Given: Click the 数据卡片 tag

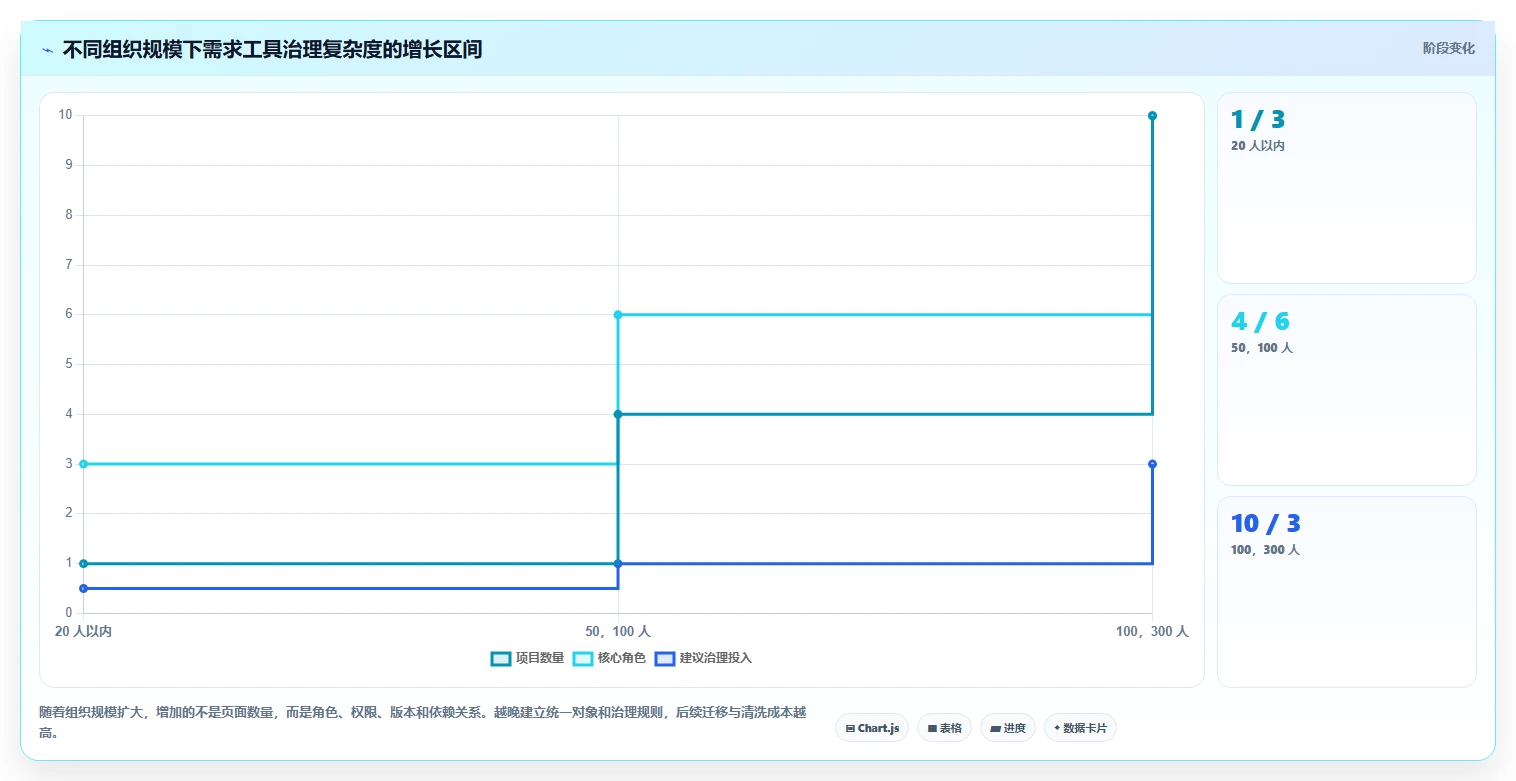Looking at the screenshot, I should 1080,728.
